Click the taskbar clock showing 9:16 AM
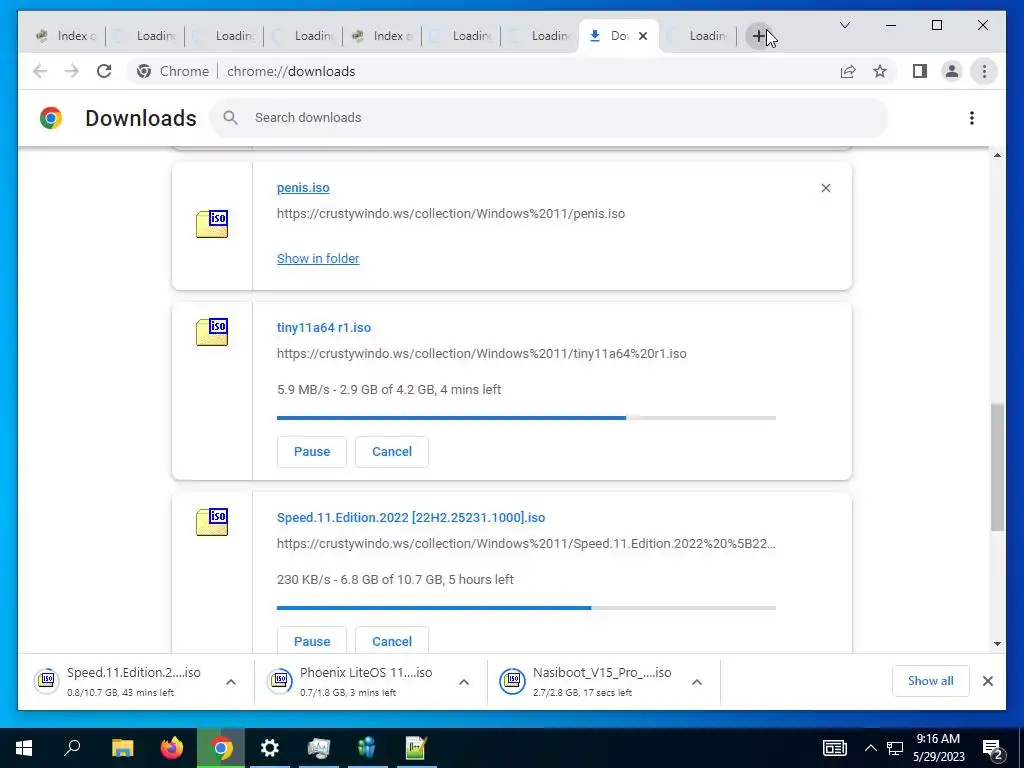This screenshot has height=768, width=1024. point(938,748)
